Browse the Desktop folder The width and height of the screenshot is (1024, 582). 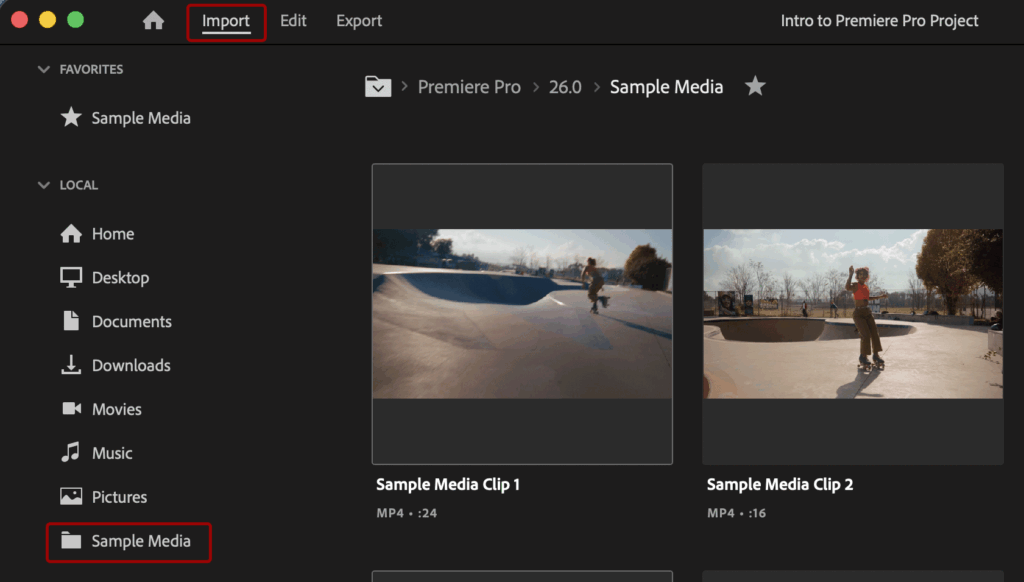120,278
